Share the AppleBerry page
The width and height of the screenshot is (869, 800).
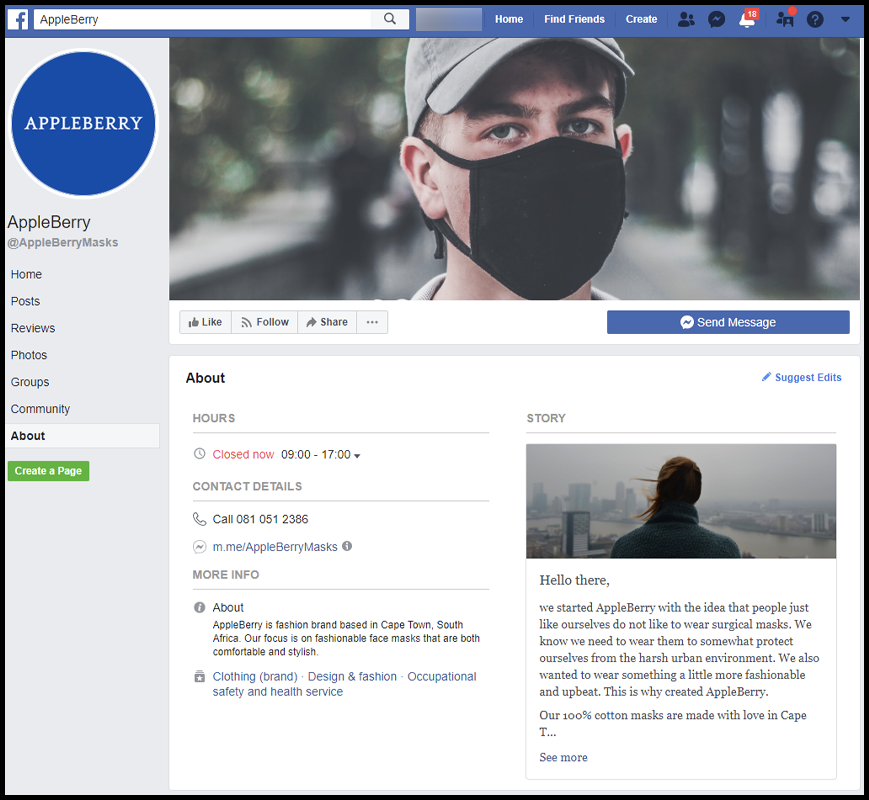click(327, 322)
